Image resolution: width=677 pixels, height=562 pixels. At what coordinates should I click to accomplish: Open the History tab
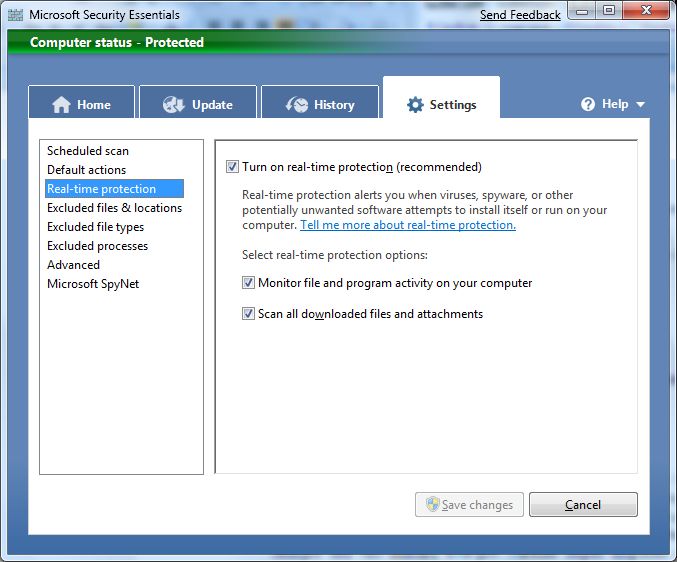tap(320, 102)
